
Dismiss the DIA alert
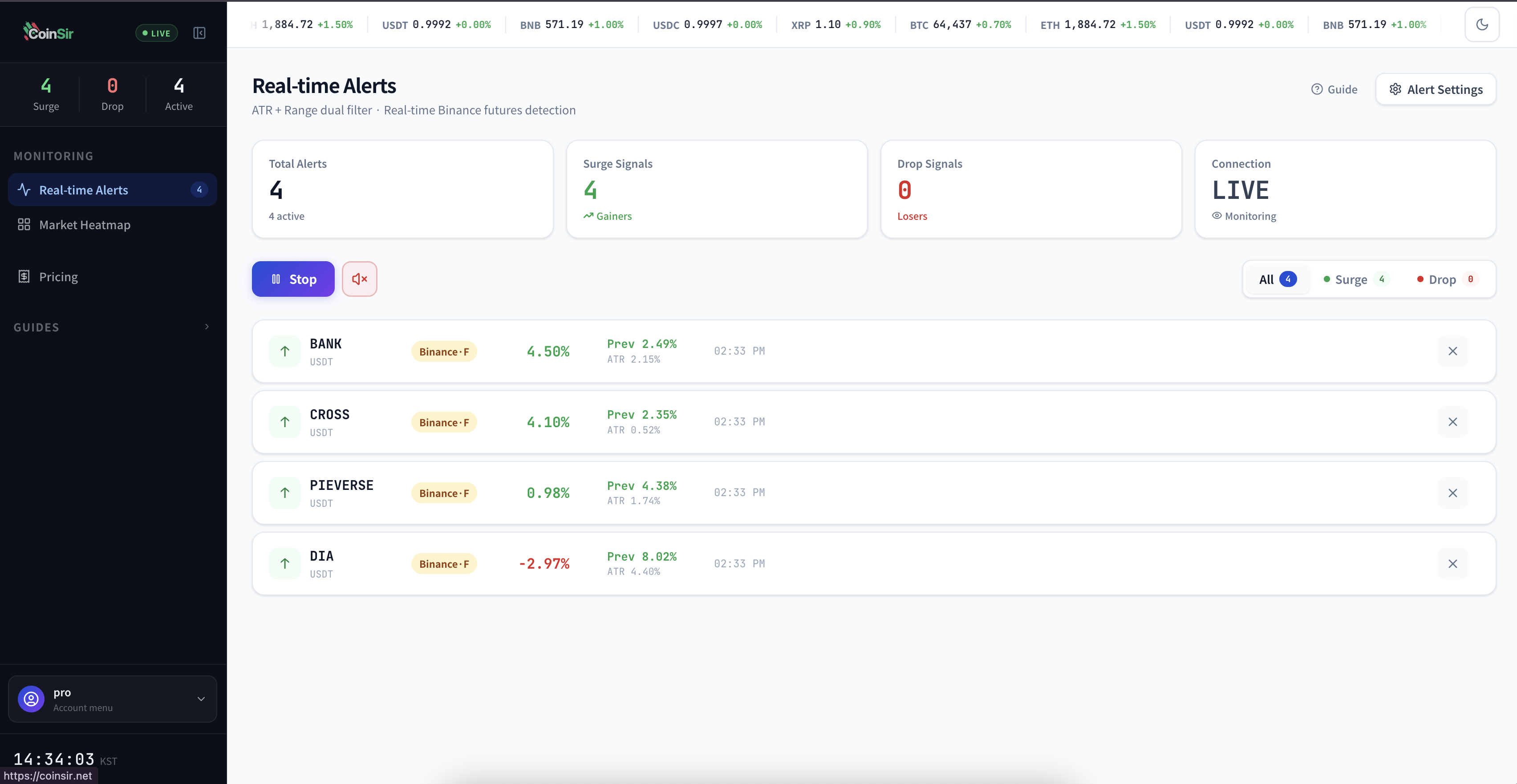coord(1452,564)
